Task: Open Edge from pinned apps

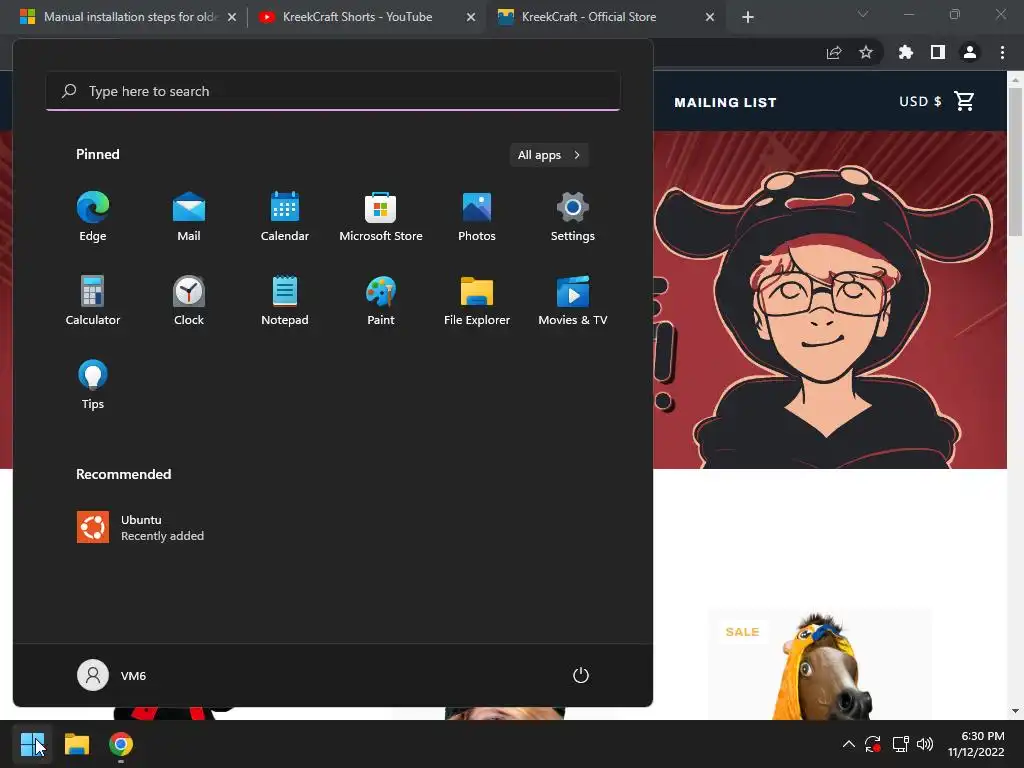Action: coord(93,217)
